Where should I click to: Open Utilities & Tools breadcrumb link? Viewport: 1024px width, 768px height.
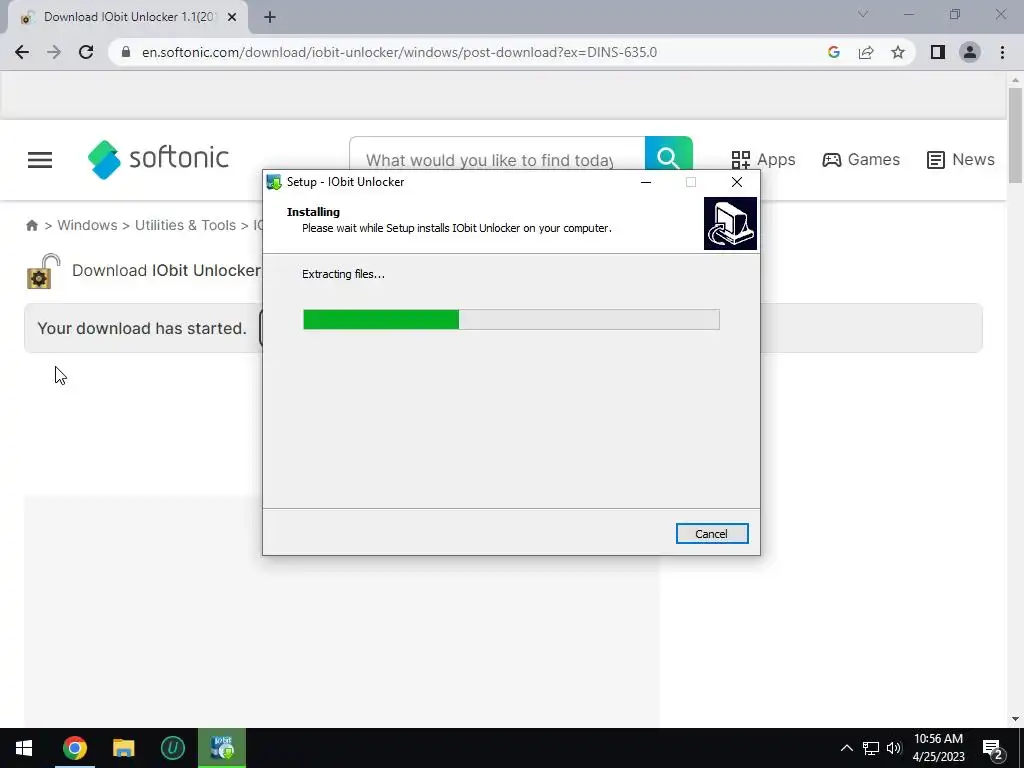tap(185, 225)
